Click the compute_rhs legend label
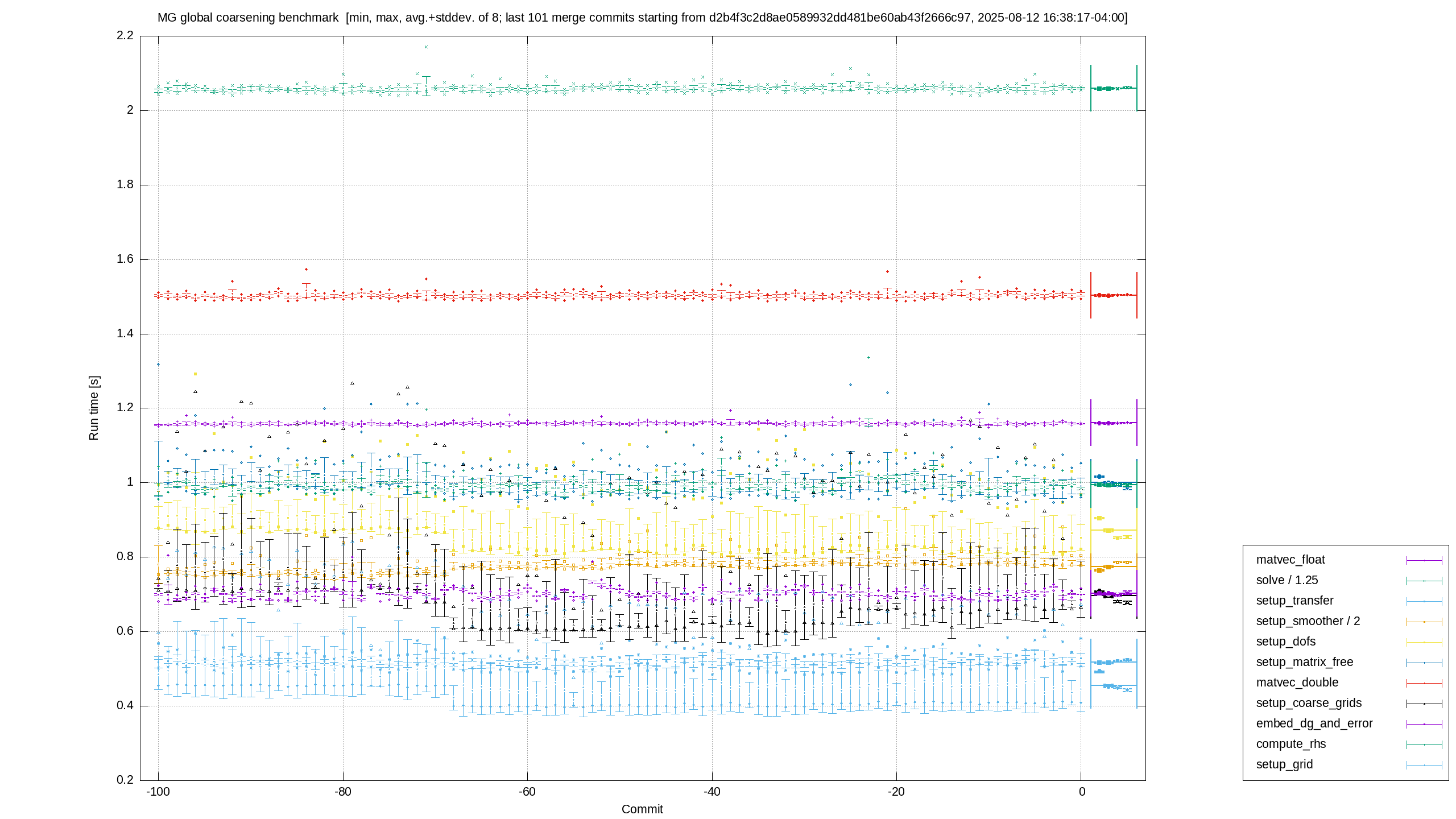1456x819 pixels. click(x=1291, y=744)
